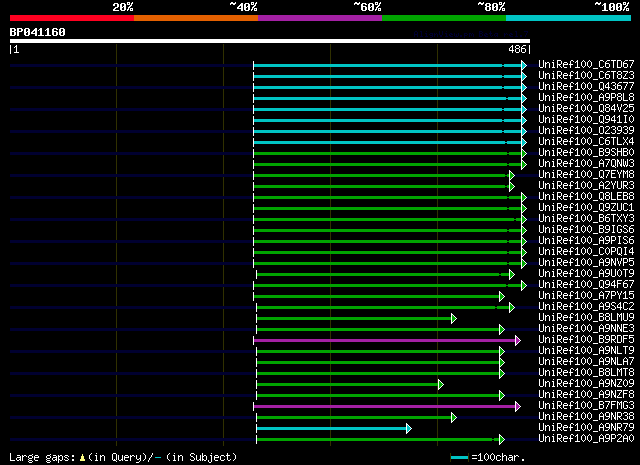The image size is (640, 465).
Task: Click the UniRef100_Q94F67 label
Action: pos(586,285)
